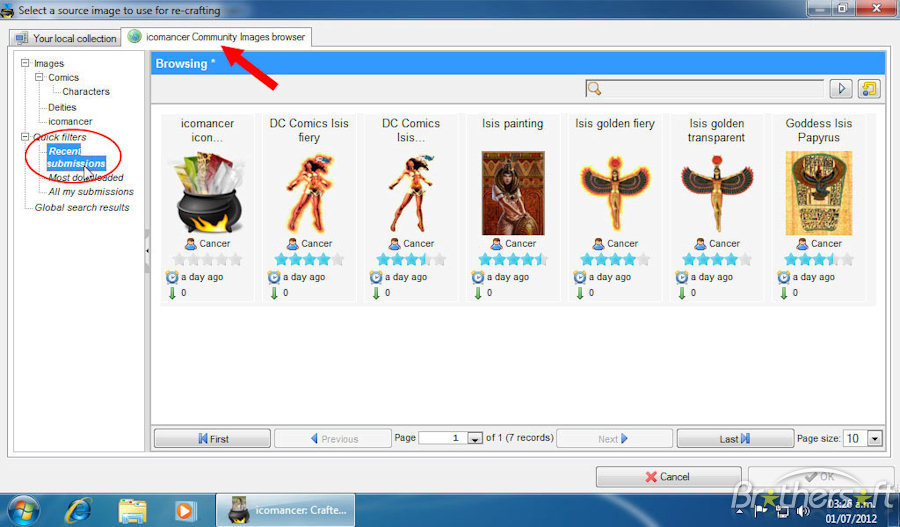The height and width of the screenshot is (527, 900).
Task: Click the Isis golden fiery title
Action: (615, 123)
